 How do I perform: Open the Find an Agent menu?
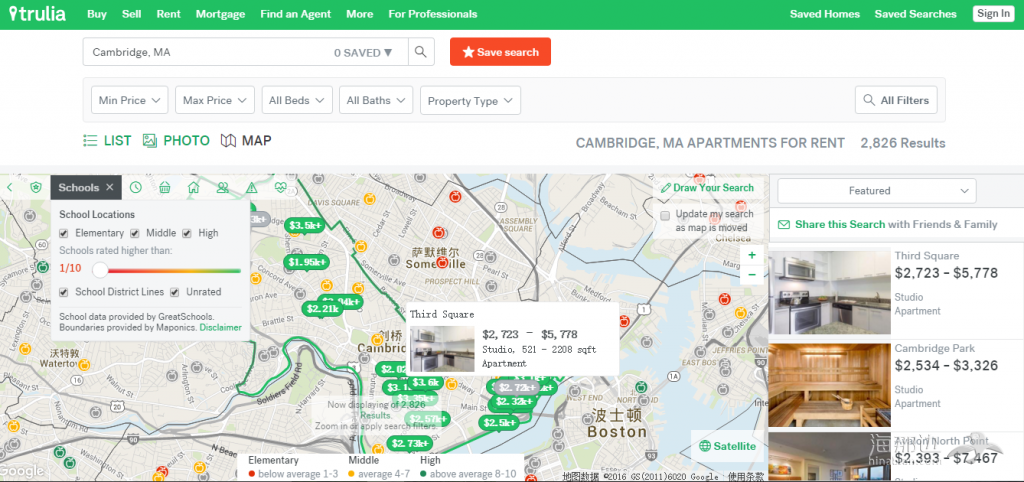(x=296, y=14)
